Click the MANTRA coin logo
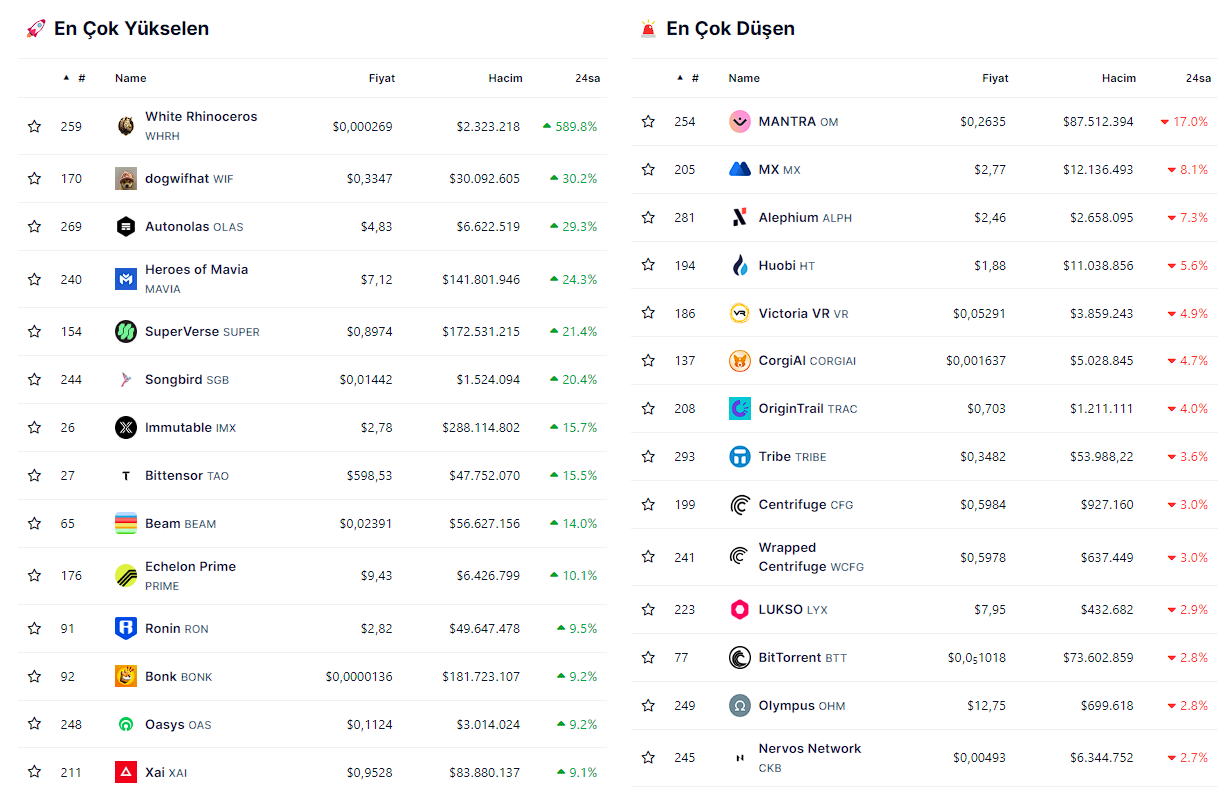This screenshot has width=1228, height=793. click(740, 122)
